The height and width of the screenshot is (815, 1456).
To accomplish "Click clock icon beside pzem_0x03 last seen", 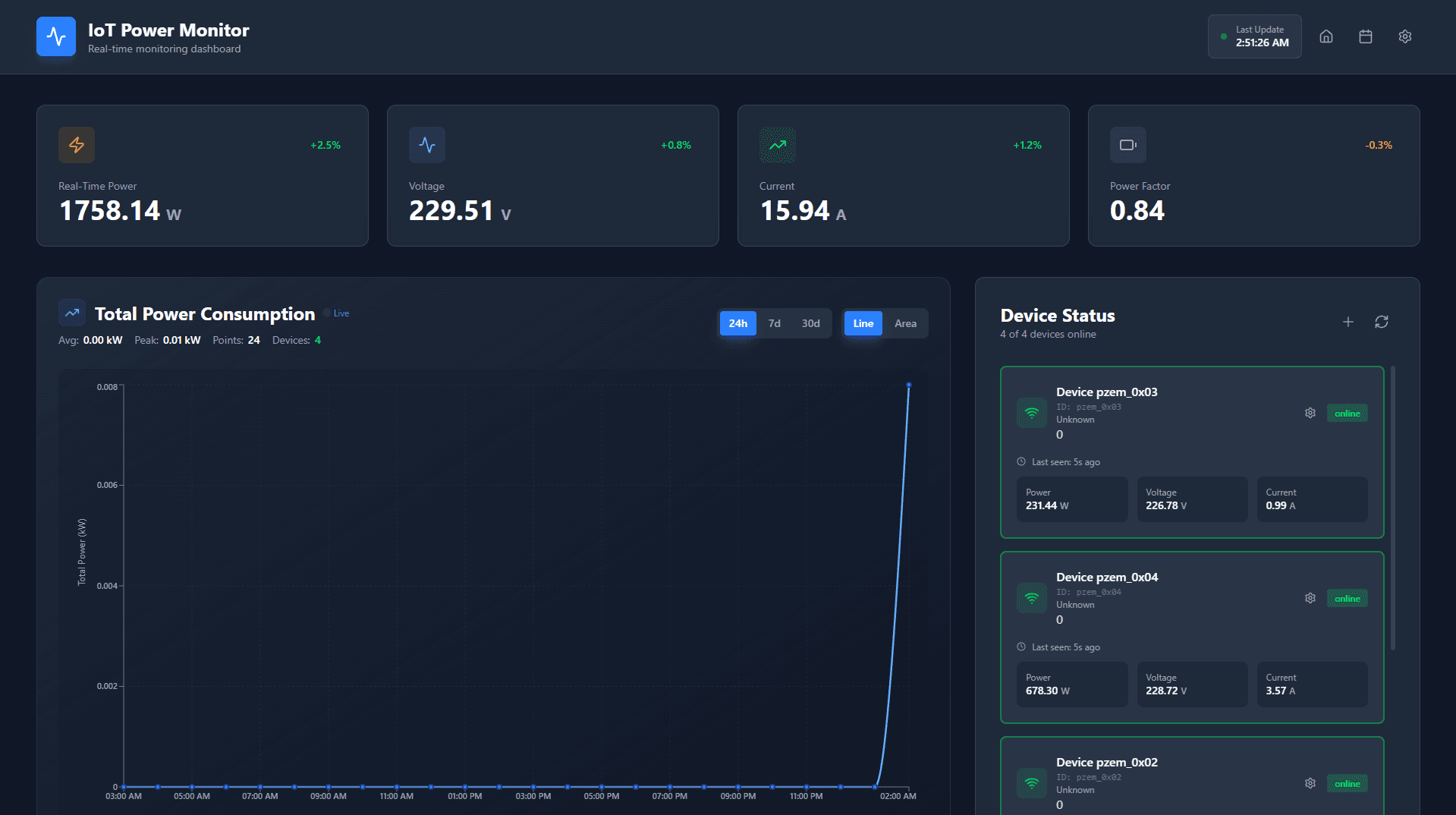I will 1021,461.
